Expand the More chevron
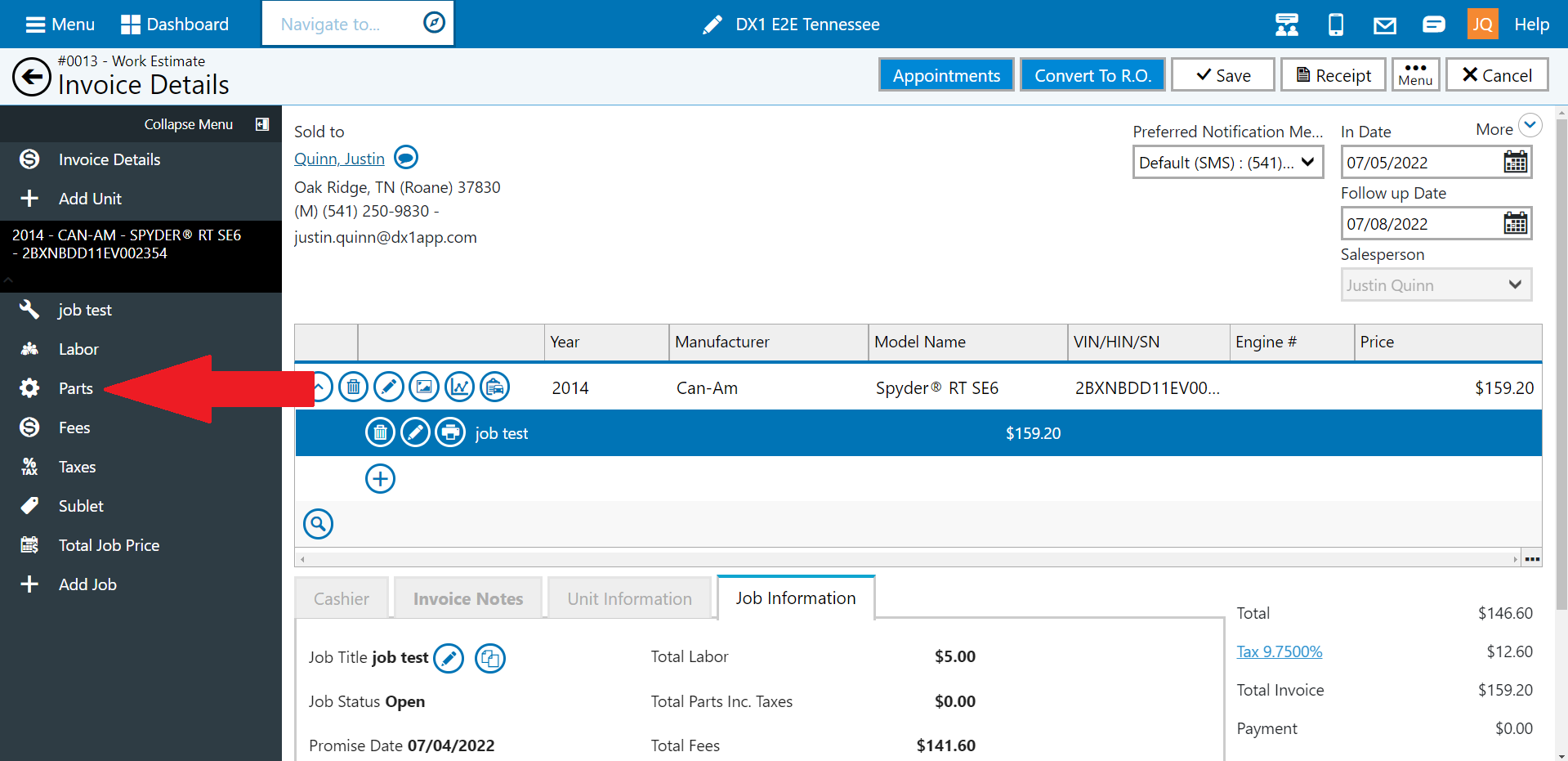Image resolution: width=1568 pixels, height=761 pixels. click(x=1530, y=125)
